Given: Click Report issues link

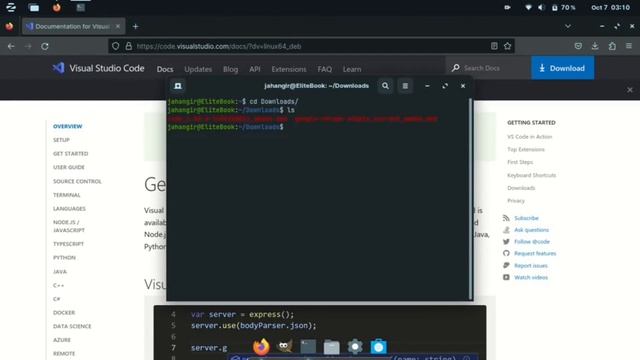Looking at the screenshot, I should click(x=531, y=265).
